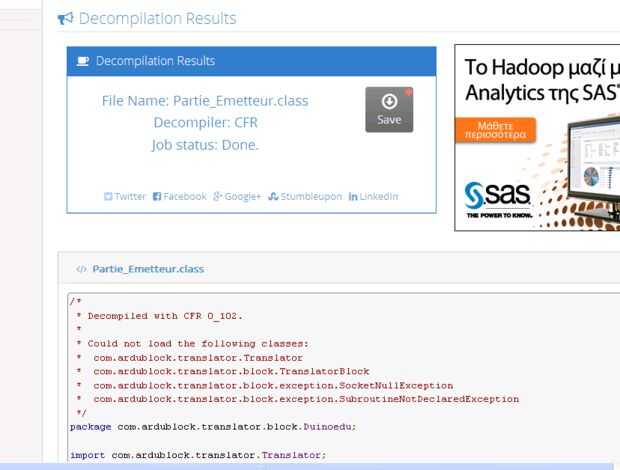Click the File Name: Partie_Emetteur.class text
620x470 pixels.
pyautogui.click(x=205, y=101)
